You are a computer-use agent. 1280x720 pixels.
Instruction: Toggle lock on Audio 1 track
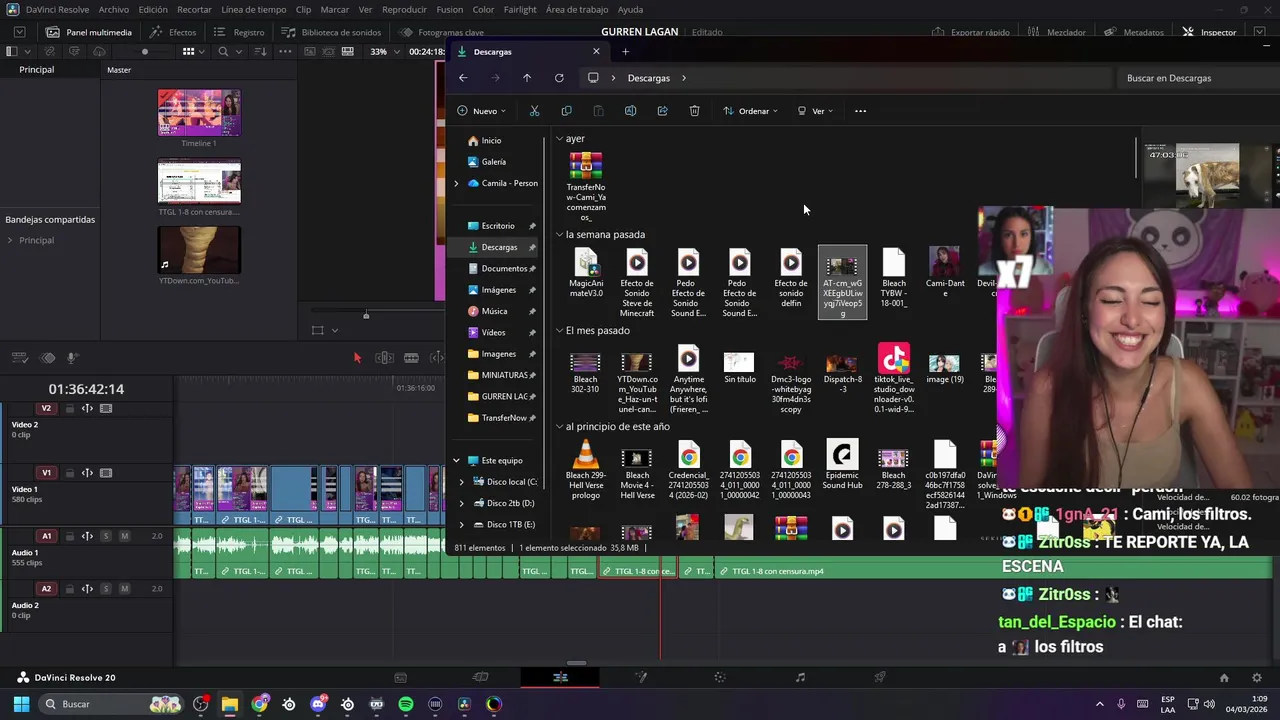70,536
